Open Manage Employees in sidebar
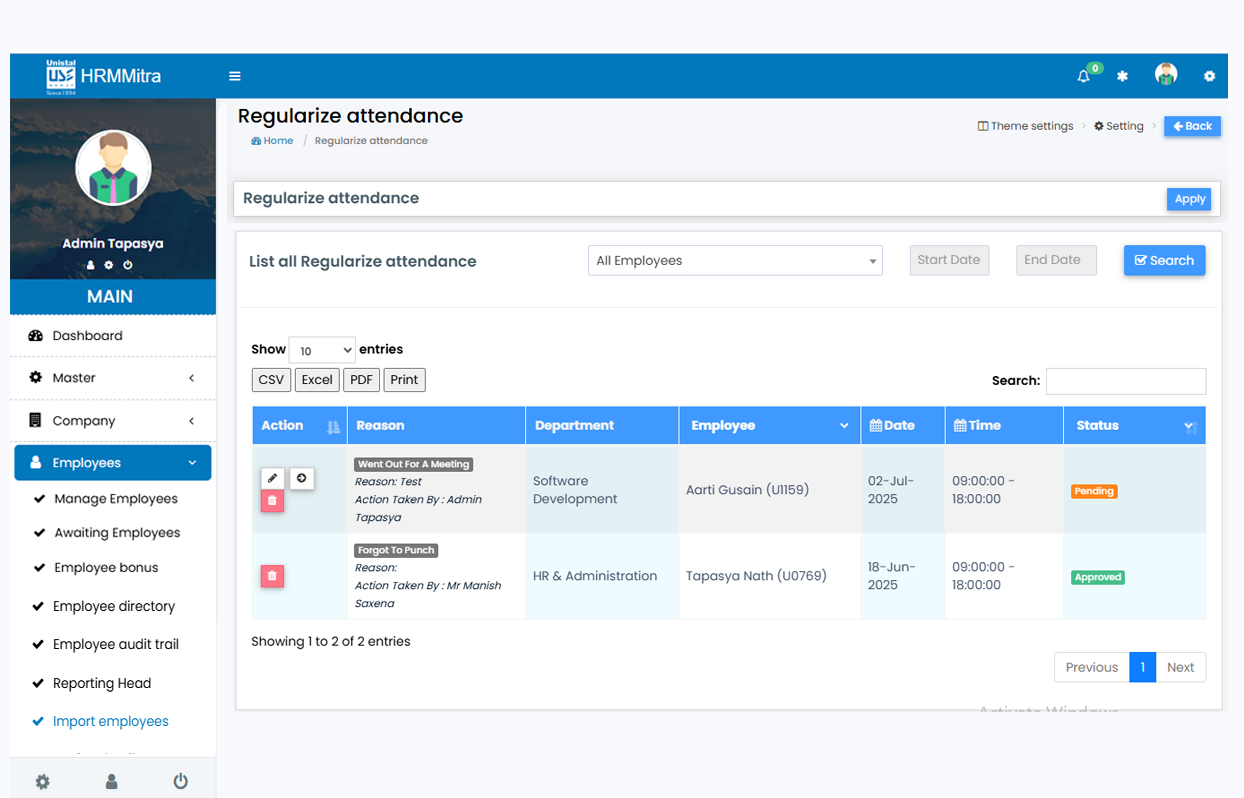This screenshot has width=1244, height=798. tap(116, 499)
